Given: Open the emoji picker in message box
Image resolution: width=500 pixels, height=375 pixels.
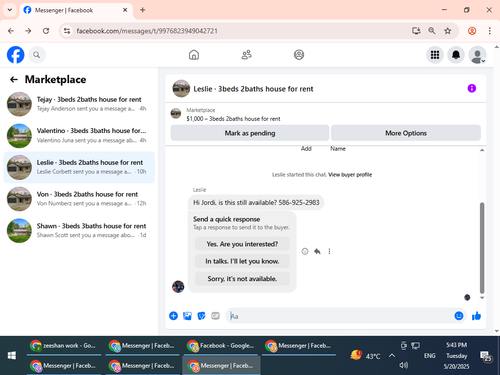Looking at the screenshot, I should coord(459,316).
